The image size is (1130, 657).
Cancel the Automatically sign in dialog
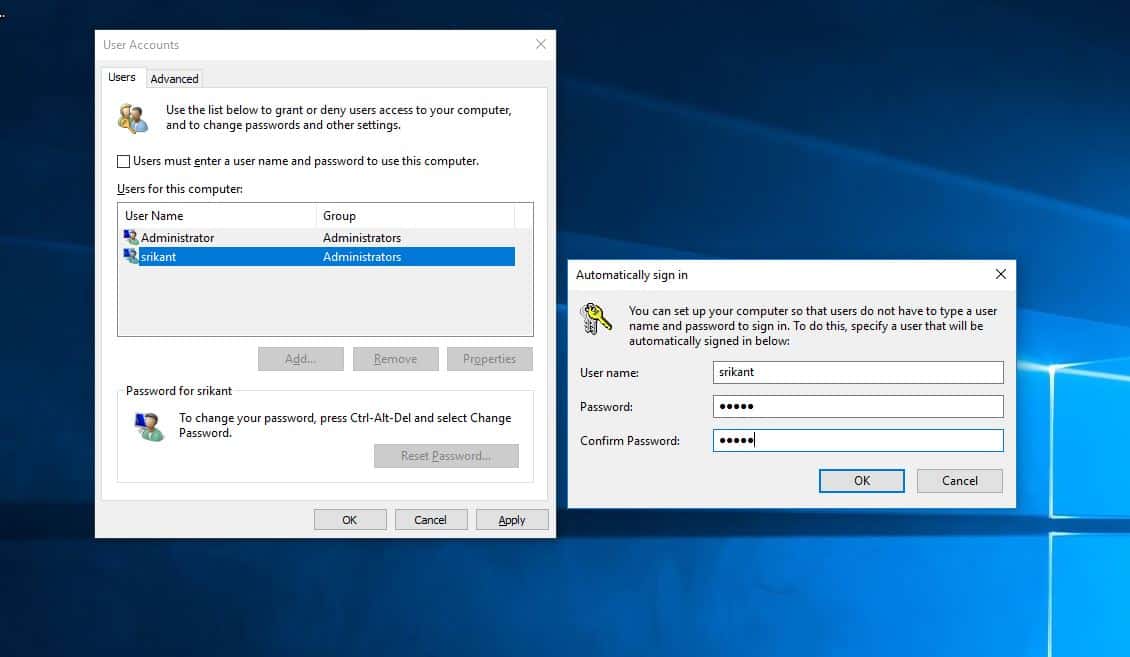point(959,481)
